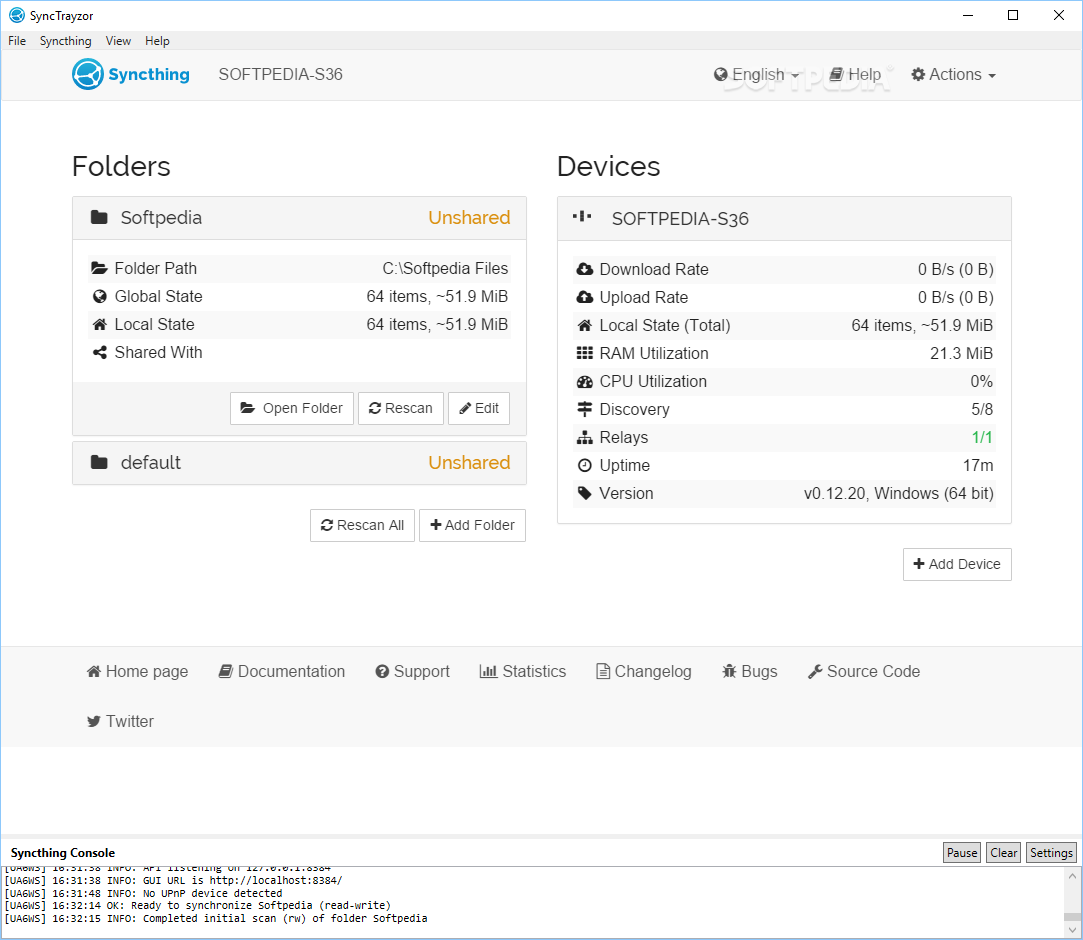The width and height of the screenshot is (1083, 940).
Task: Click the folder icon beside default
Action: coord(99,462)
